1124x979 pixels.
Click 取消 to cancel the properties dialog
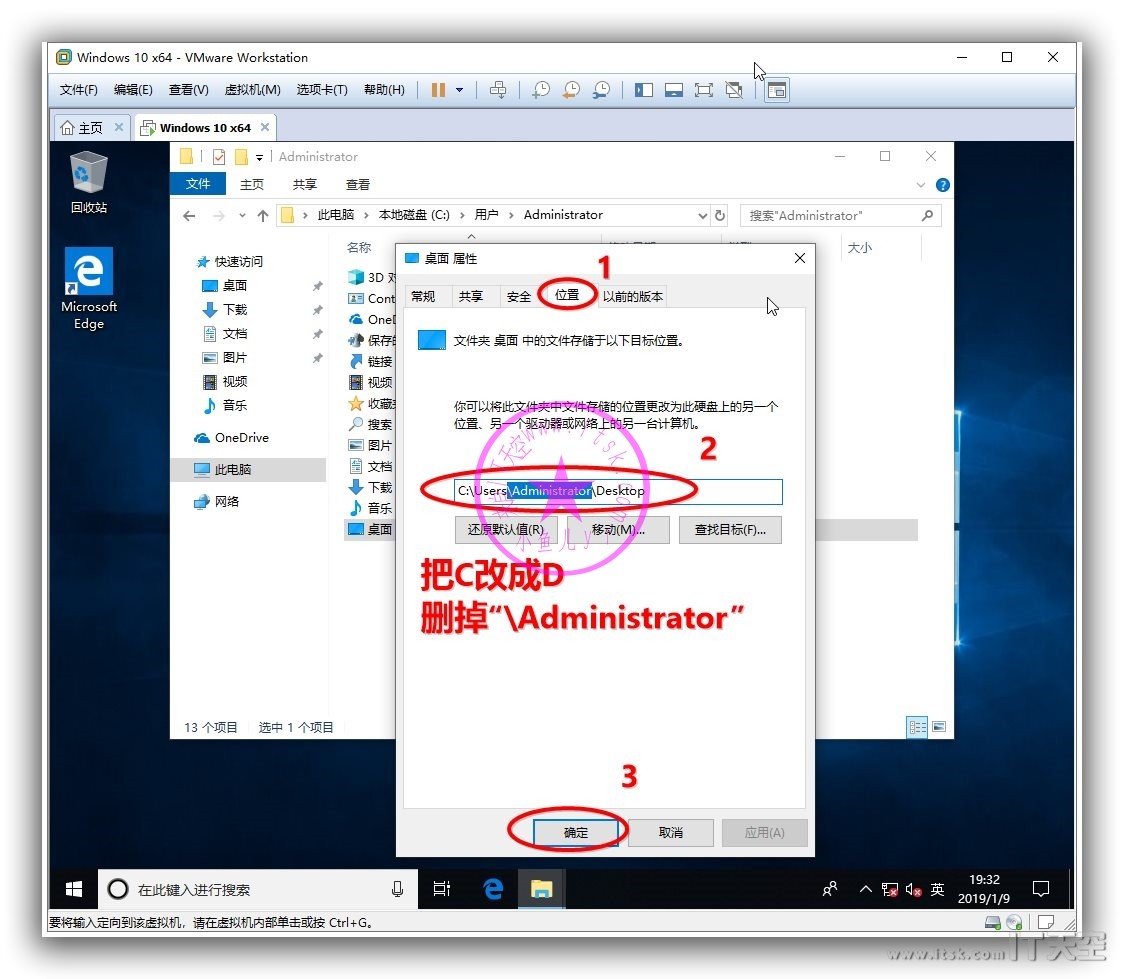[x=670, y=833]
